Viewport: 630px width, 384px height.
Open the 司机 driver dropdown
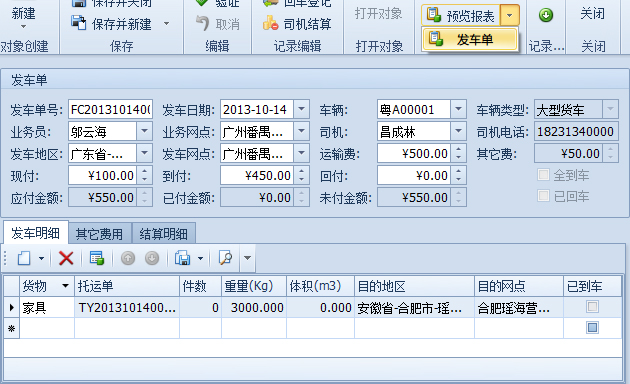click(x=458, y=131)
